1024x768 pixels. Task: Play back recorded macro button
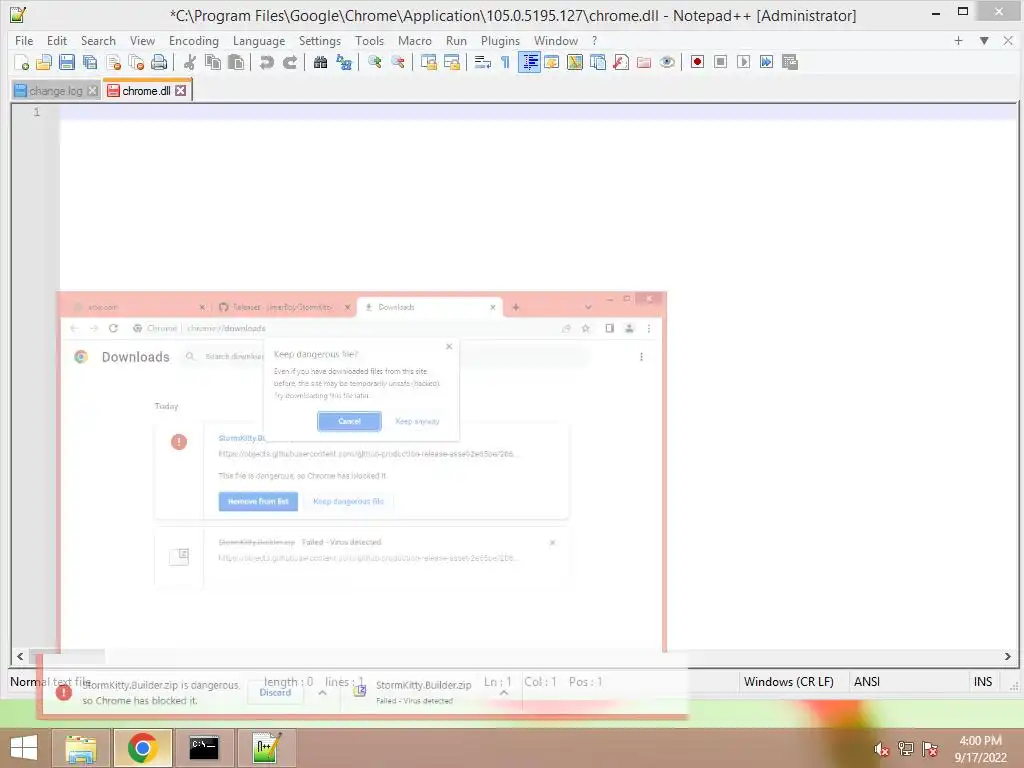pyautogui.click(x=743, y=62)
